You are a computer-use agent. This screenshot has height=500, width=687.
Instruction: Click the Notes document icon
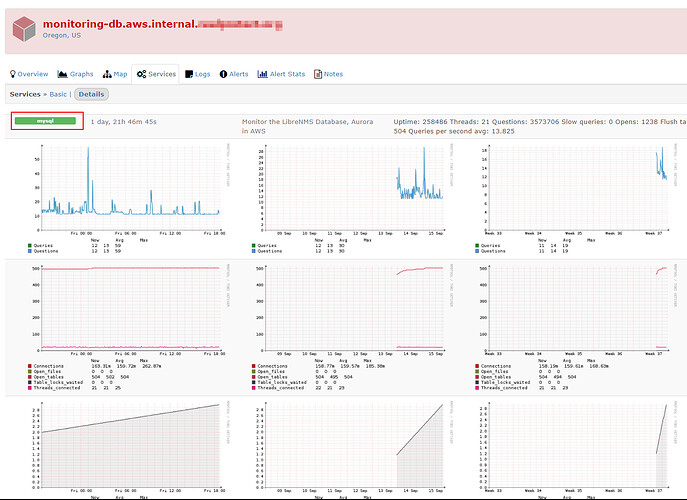[318, 74]
